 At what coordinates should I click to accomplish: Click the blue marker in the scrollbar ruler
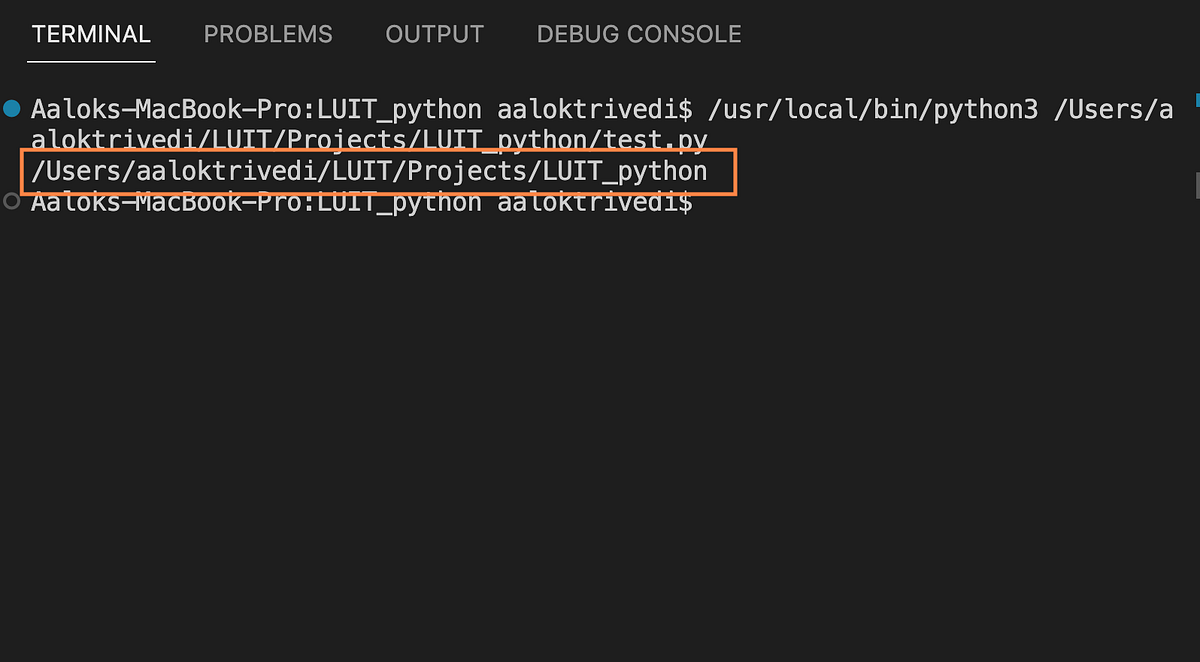pos(1196,100)
